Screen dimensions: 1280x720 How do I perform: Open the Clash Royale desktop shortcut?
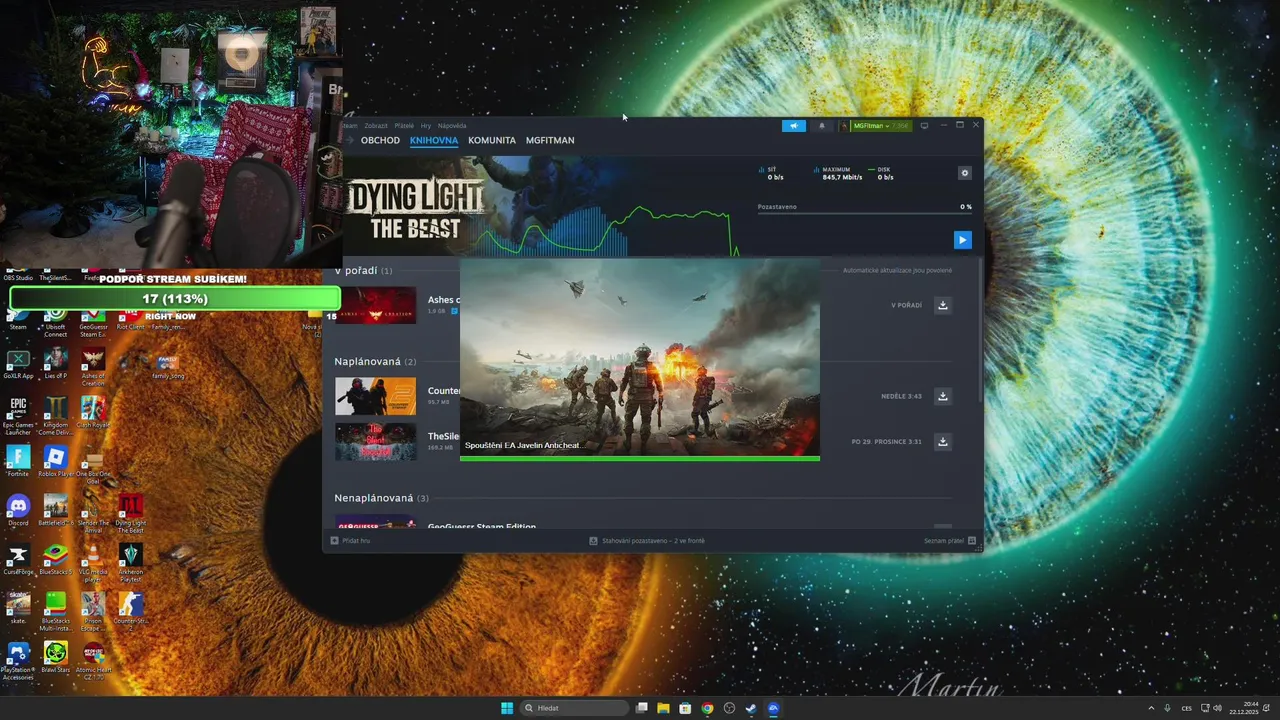[x=93, y=412]
